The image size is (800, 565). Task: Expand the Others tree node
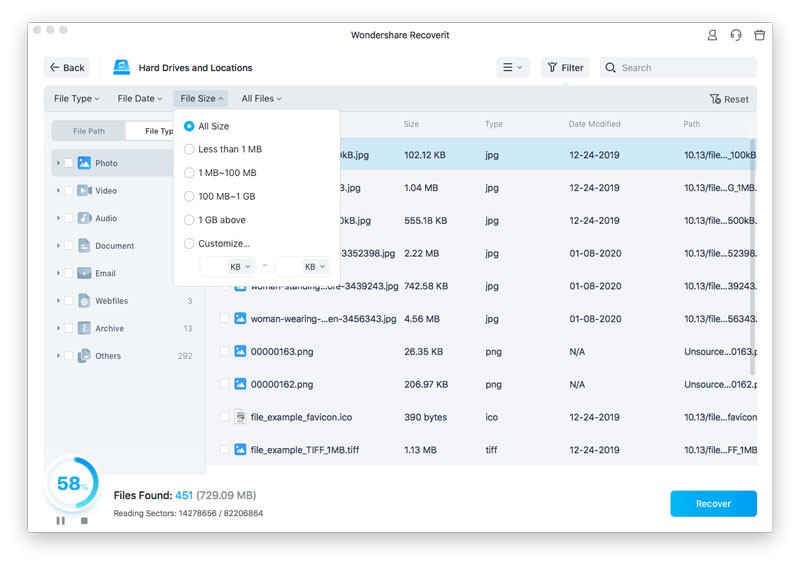(x=58, y=356)
